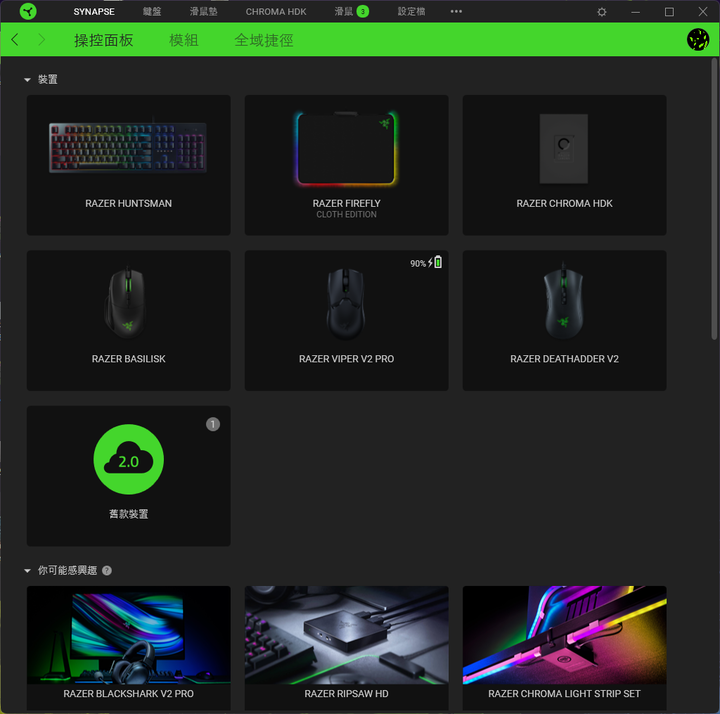720x714 pixels.
Task: Click the 90% battery percentage text
Action: pos(418,263)
